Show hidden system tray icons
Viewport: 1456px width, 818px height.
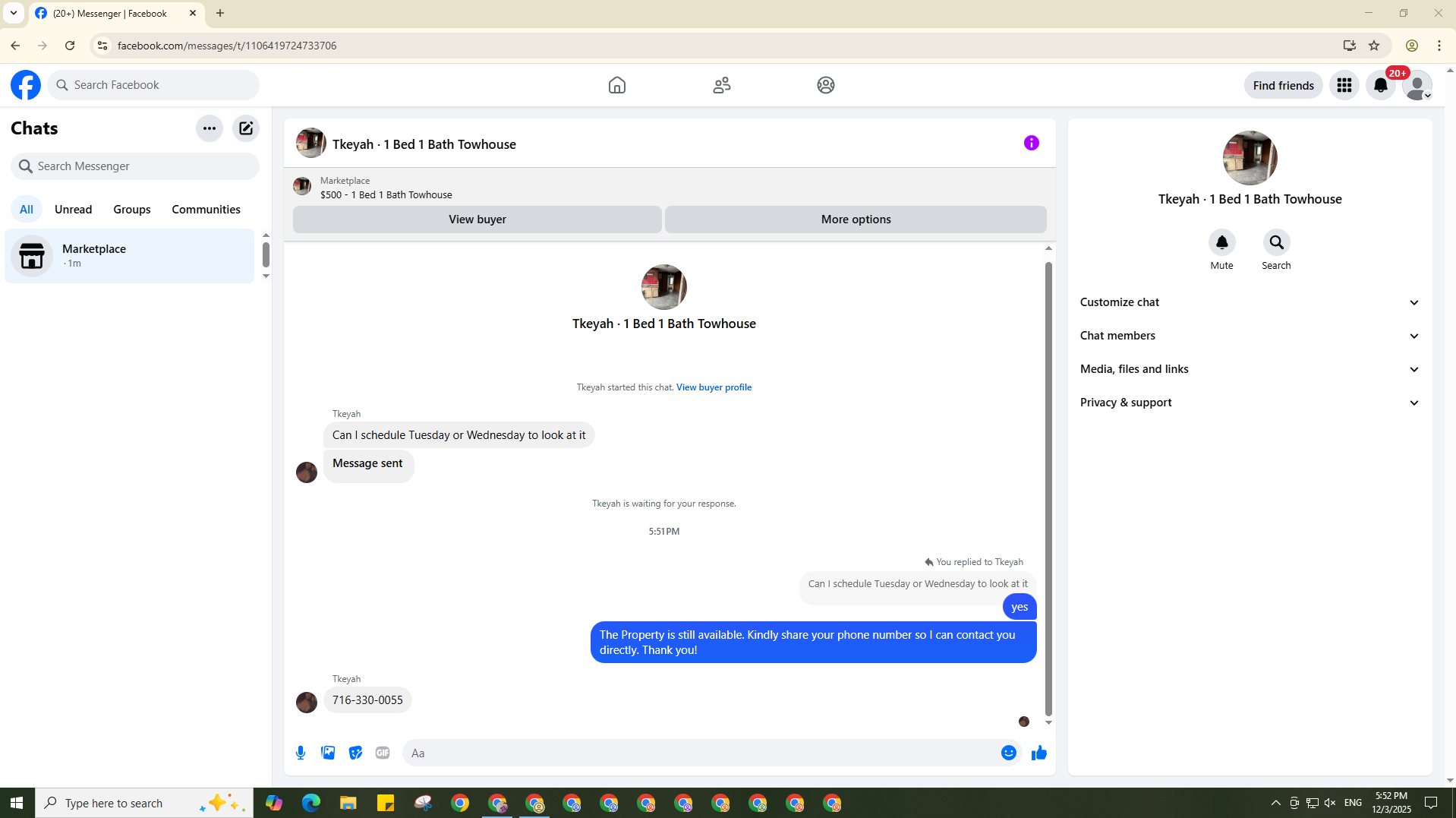coord(1276,803)
